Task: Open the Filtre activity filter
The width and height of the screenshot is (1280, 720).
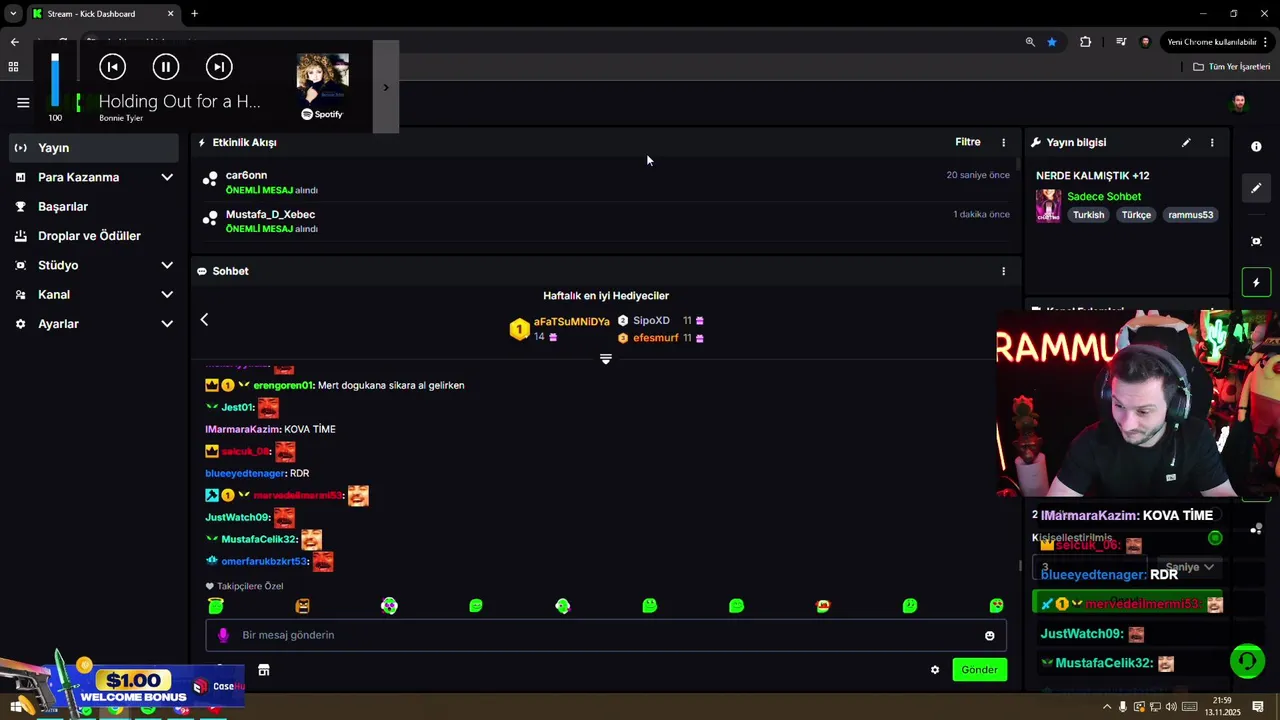Action: (x=968, y=142)
